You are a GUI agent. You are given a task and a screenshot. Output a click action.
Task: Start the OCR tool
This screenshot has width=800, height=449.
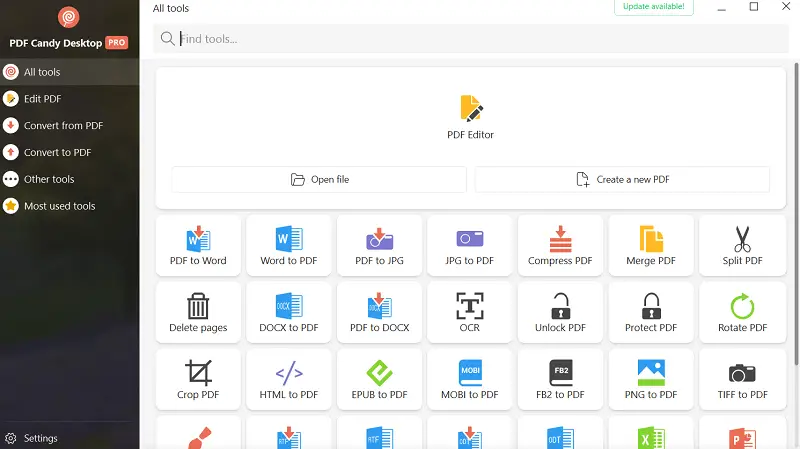point(469,312)
